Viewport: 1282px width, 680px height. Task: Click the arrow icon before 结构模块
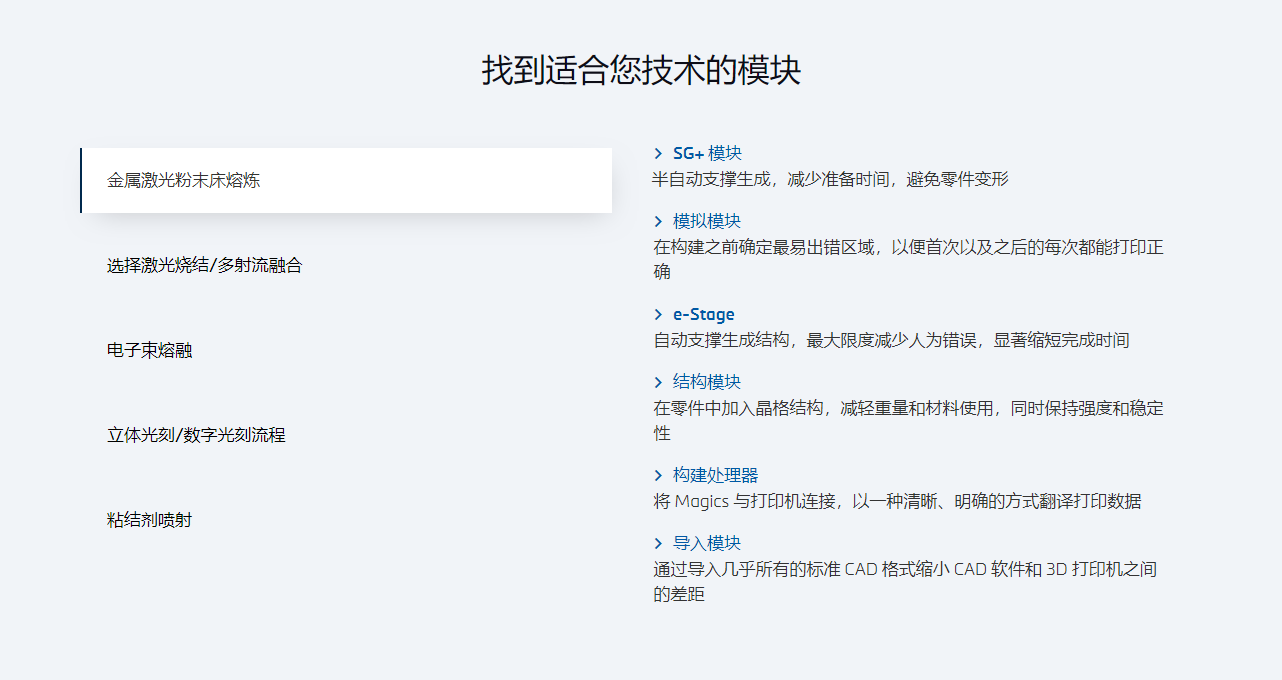[658, 382]
